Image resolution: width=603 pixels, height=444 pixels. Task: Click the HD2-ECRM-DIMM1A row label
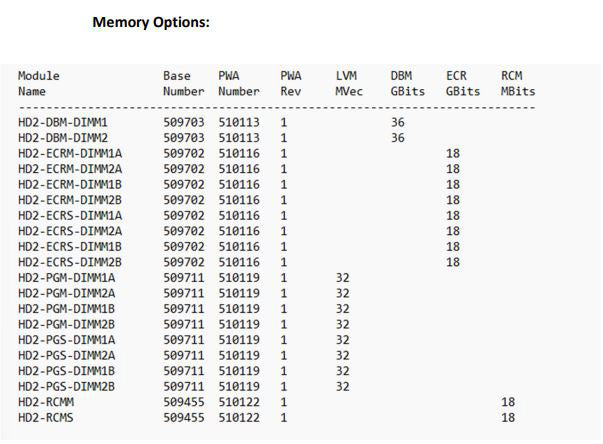click(70, 154)
